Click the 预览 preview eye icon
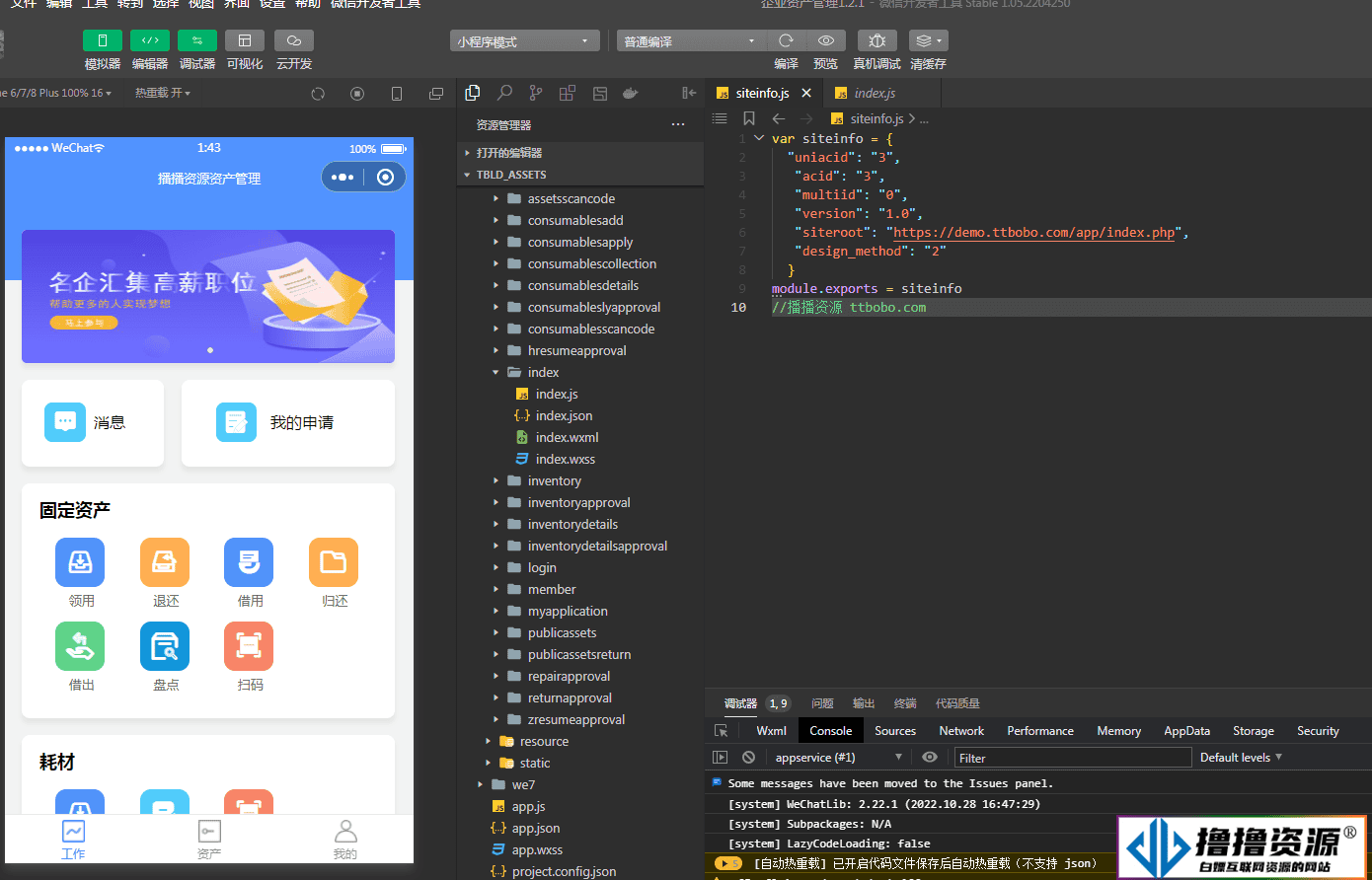This screenshot has width=1372, height=880. (826, 40)
